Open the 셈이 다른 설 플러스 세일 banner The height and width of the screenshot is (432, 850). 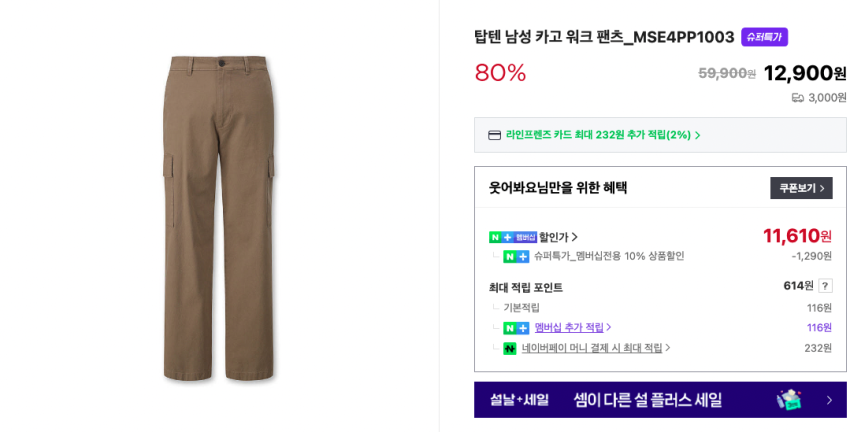647,400
